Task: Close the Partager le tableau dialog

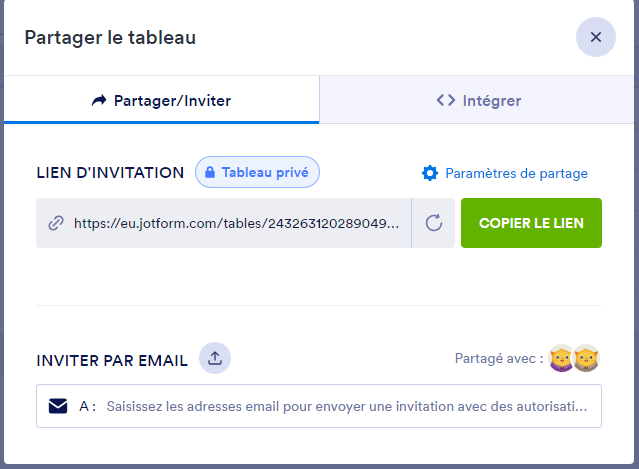Action: click(595, 38)
